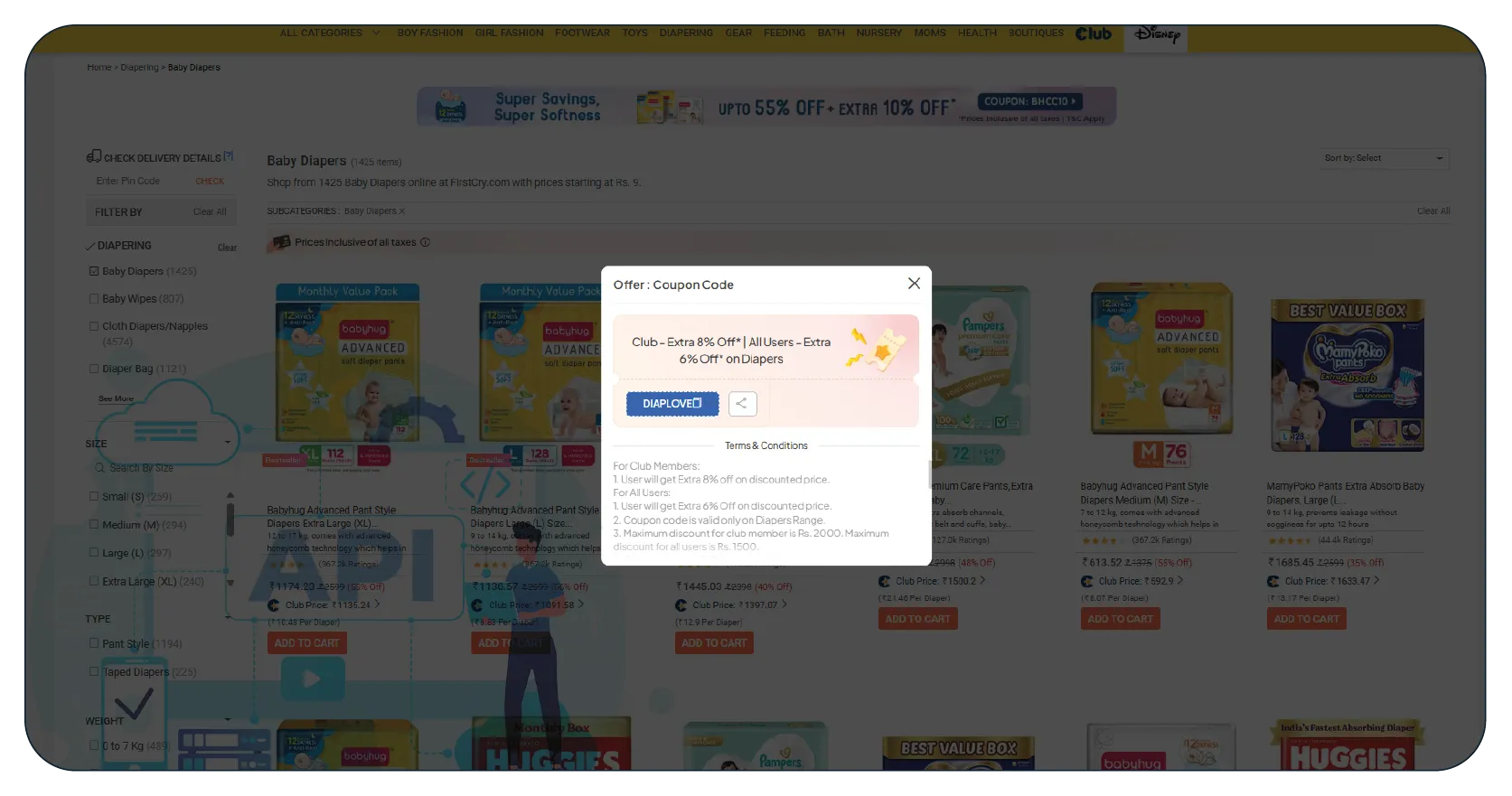1512x796 pixels.
Task: Click See More under Diapering filters
Action: (x=116, y=398)
